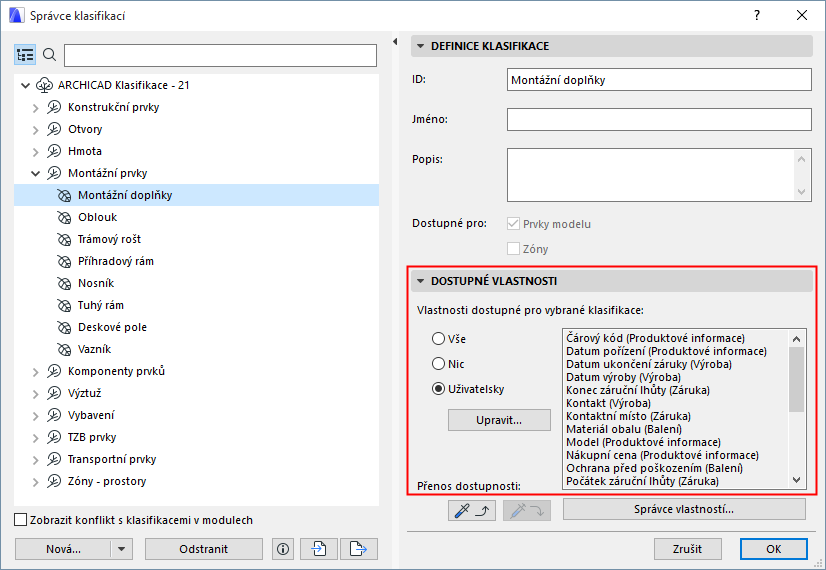This screenshot has width=826, height=570.
Task: Click the leaf icon beside Montážní prvky
Action: (x=54, y=173)
